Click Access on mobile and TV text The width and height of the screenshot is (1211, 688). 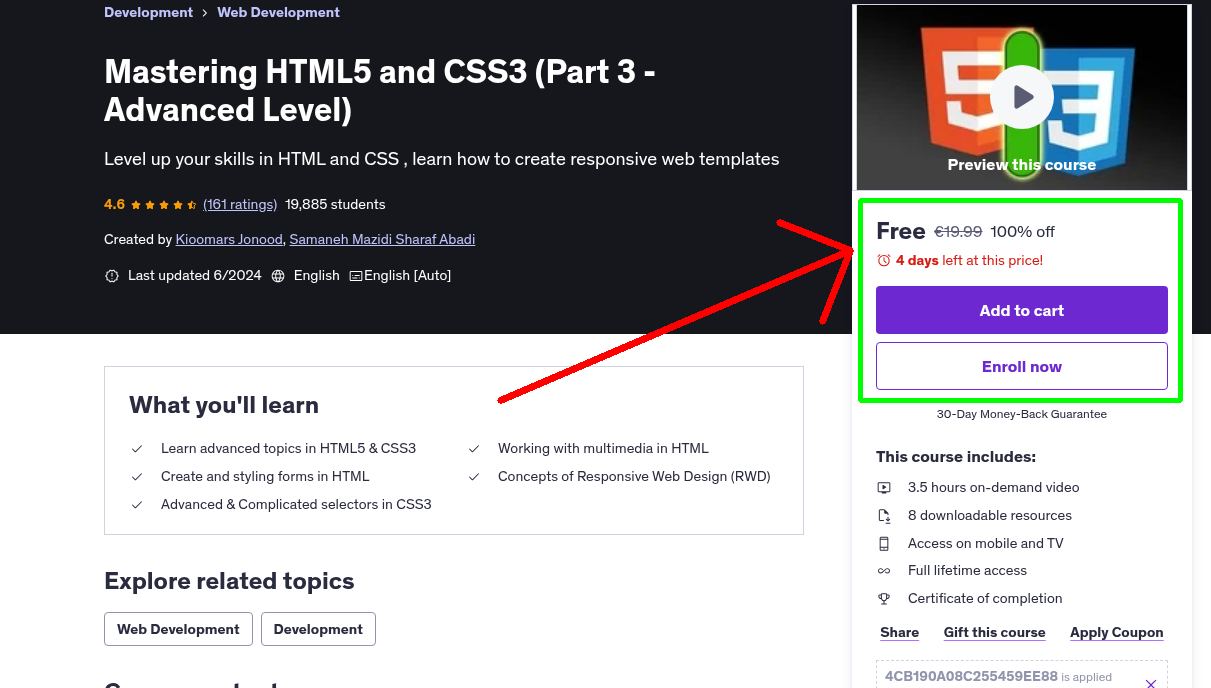point(986,543)
